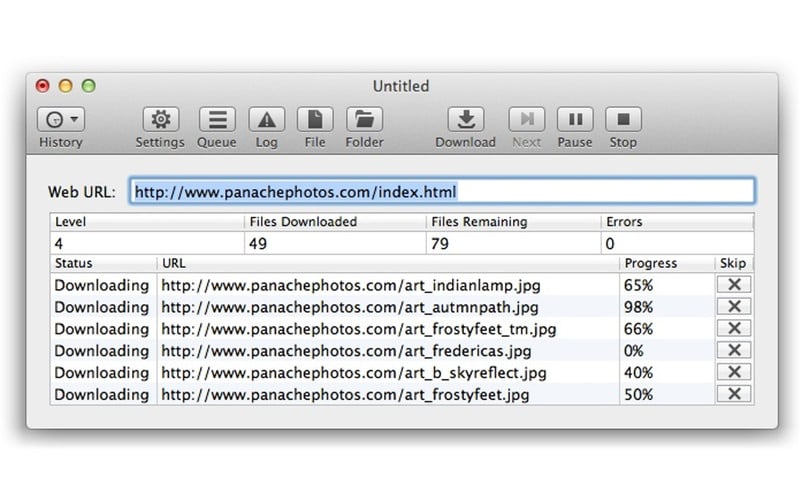Viewport: 800px width, 500px height.
Task: Click the 98% progress value
Action: click(x=638, y=307)
